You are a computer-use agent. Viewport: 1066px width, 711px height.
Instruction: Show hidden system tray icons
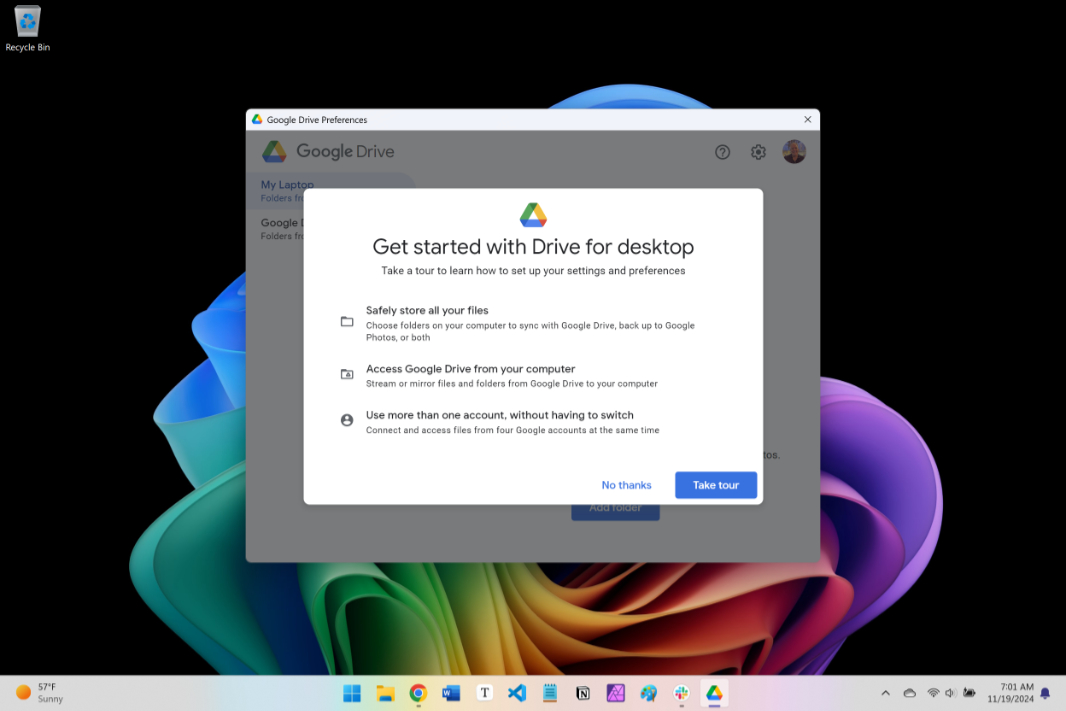click(885, 692)
